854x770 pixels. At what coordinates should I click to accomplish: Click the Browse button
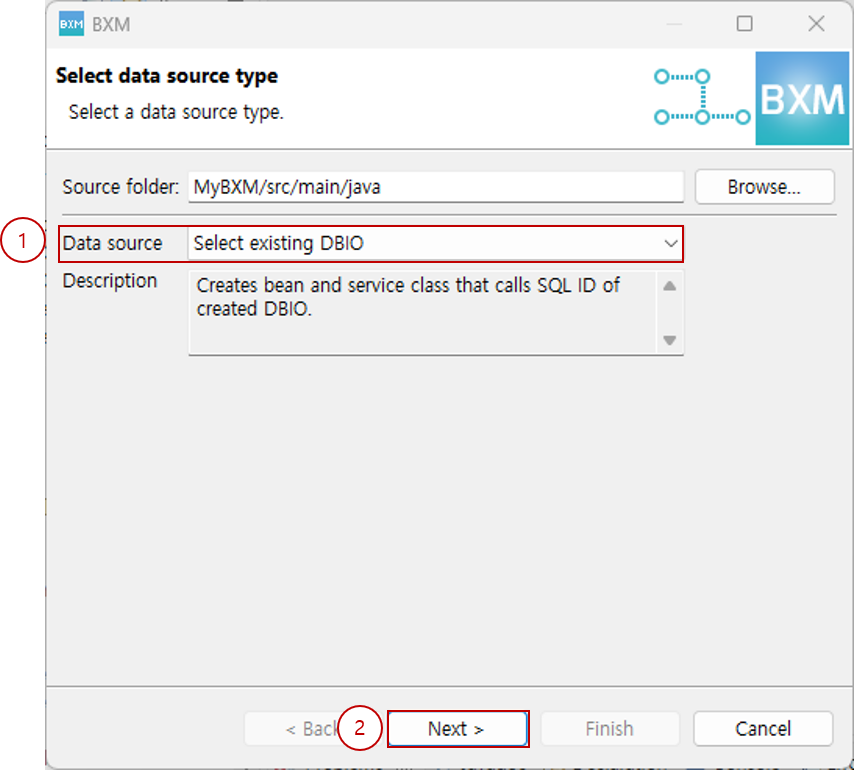click(764, 187)
